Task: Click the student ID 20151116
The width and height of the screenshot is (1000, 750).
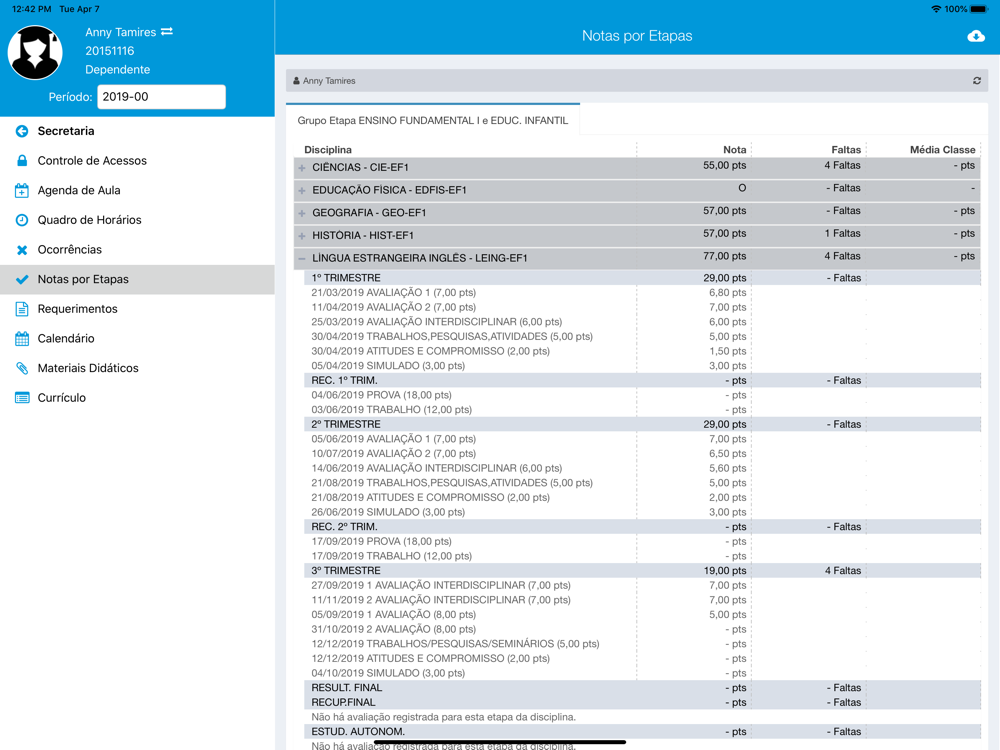Action: [x=110, y=51]
